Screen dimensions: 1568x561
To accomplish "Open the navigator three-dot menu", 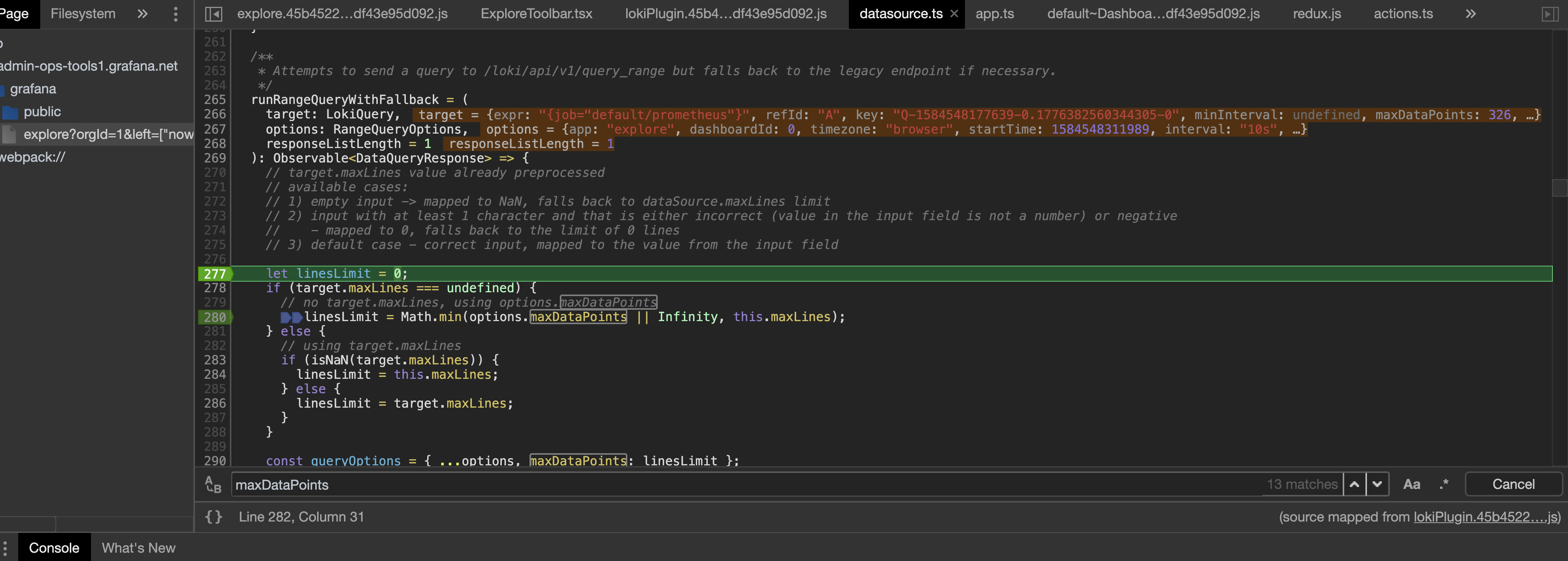I will 175,13.
